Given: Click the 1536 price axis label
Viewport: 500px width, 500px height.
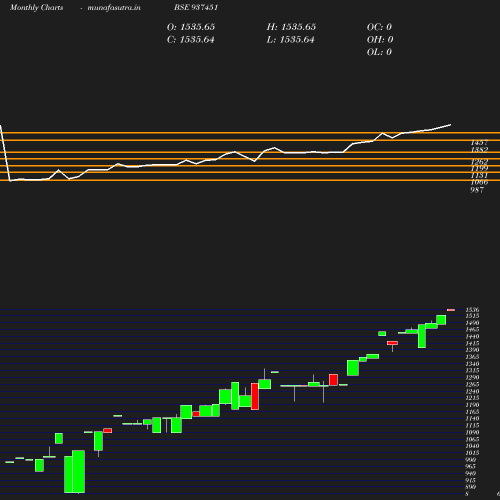Looking at the screenshot, I should pyautogui.click(x=472, y=310).
